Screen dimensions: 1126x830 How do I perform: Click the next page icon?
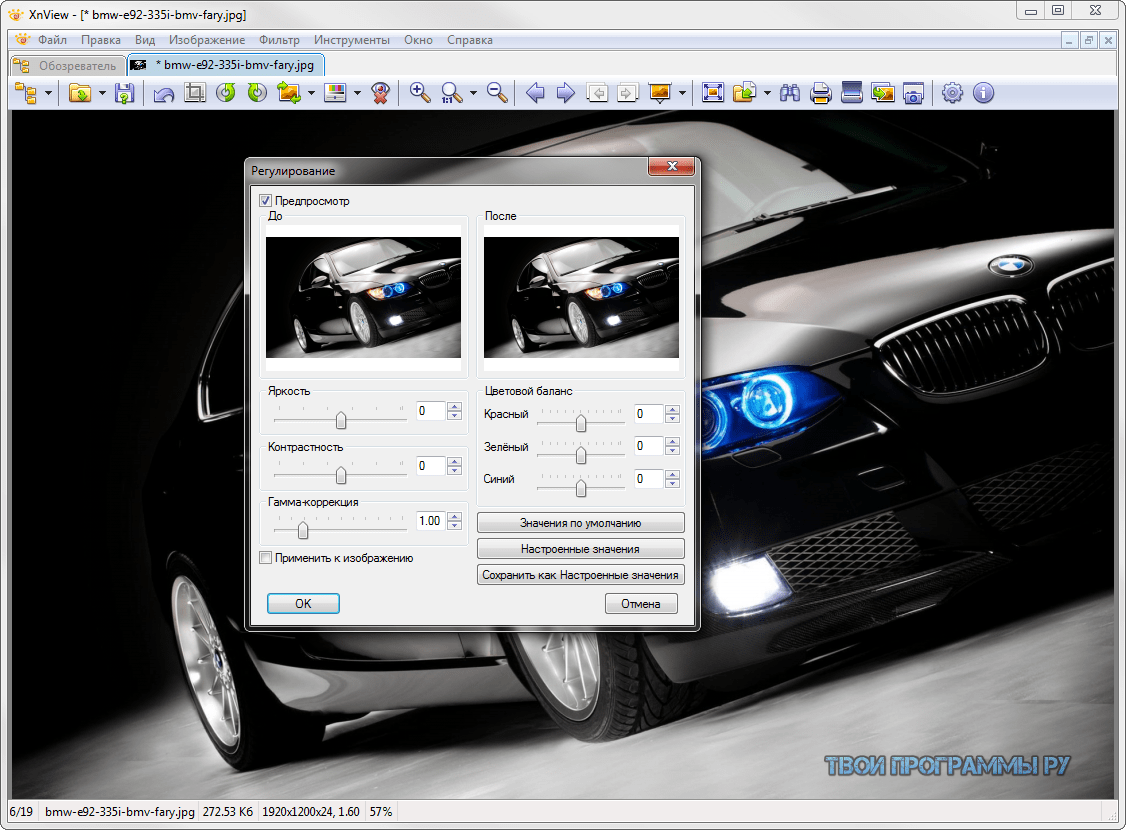point(628,93)
